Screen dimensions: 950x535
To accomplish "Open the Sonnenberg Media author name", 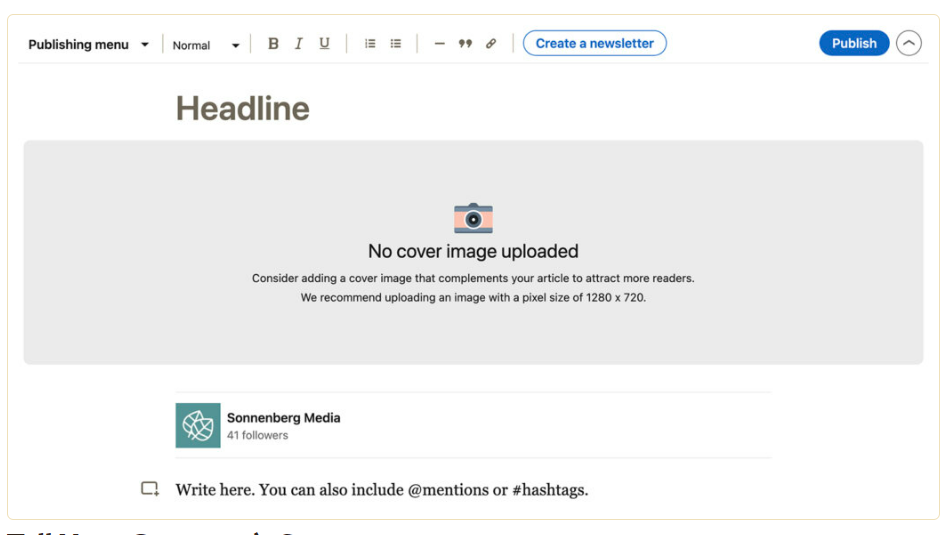I will (x=283, y=417).
